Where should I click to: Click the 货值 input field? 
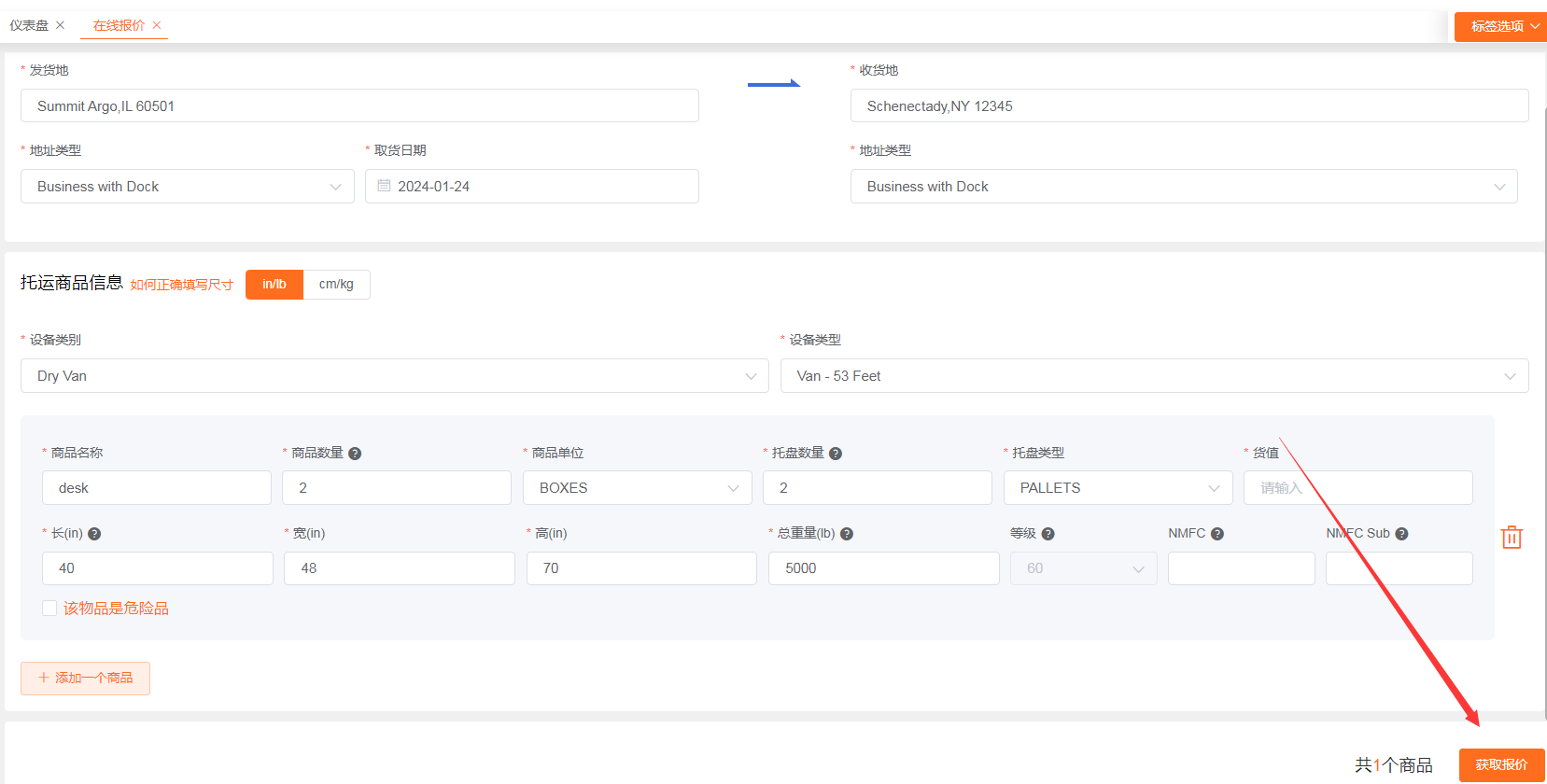[1357, 488]
